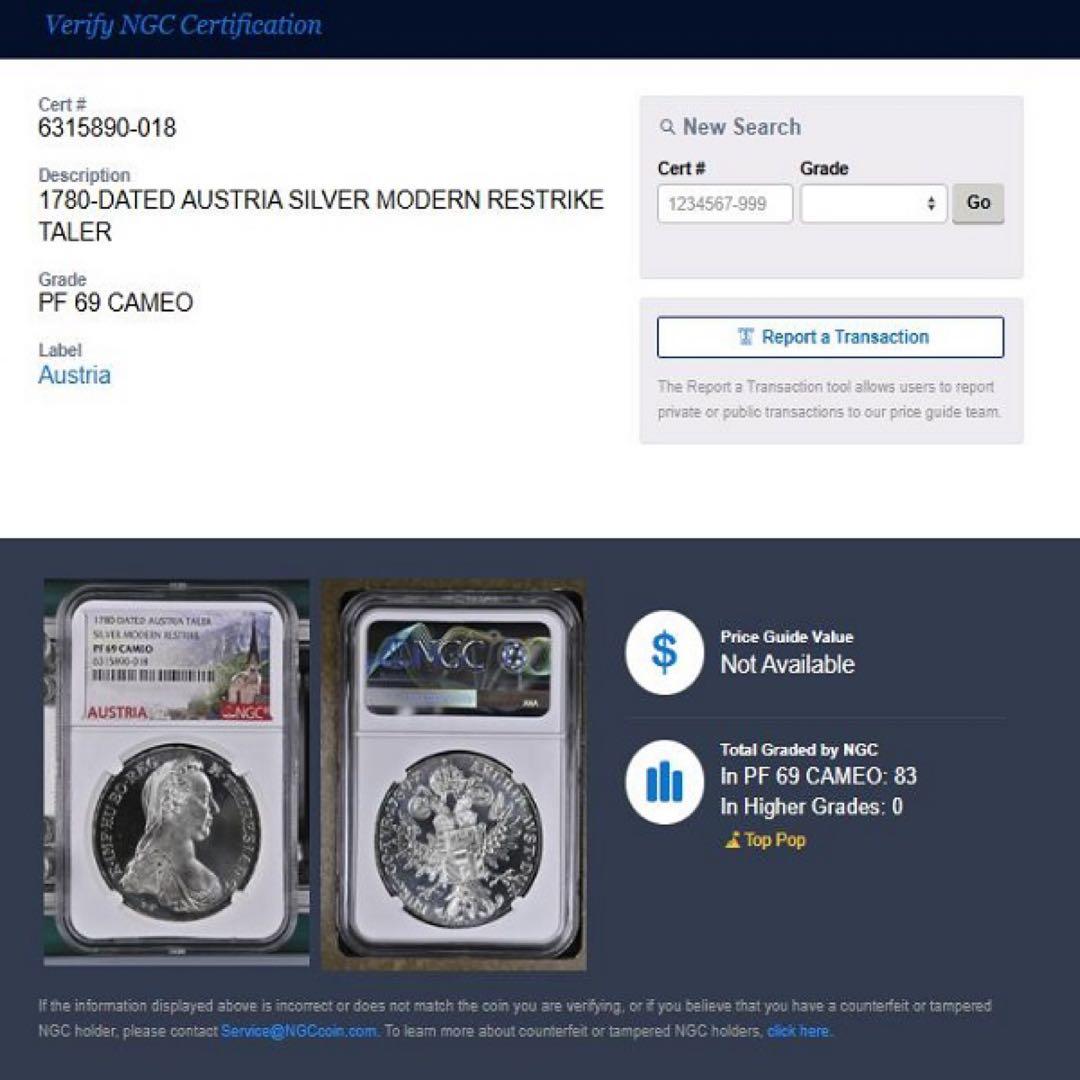Click the Top Pop trophy icon
Image resolution: width=1080 pixels, height=1080 pixels.
coord(732,840)
